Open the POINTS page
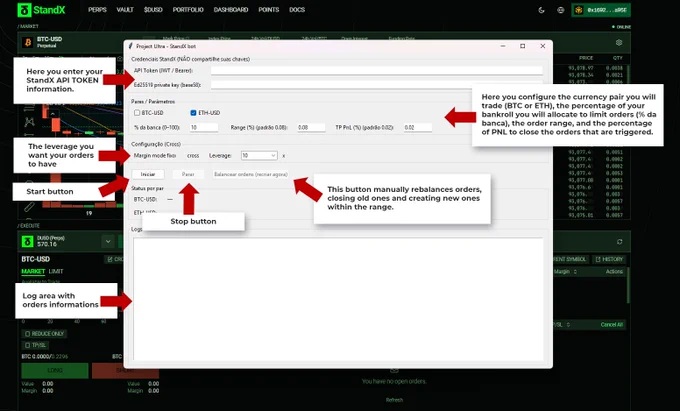The image size is (680, 411). pos(268,10)
